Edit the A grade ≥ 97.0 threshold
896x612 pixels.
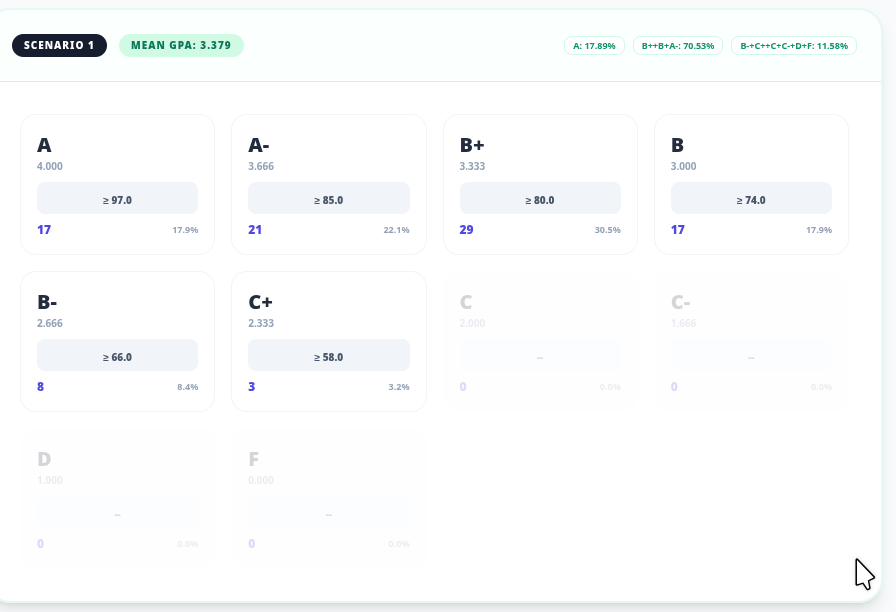click(117, 199)
